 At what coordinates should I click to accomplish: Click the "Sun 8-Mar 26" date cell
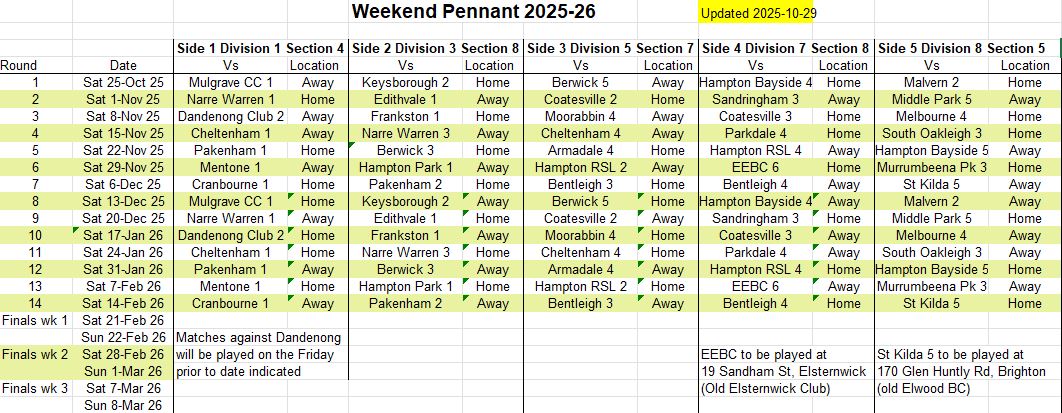click(x=123, y=405)
